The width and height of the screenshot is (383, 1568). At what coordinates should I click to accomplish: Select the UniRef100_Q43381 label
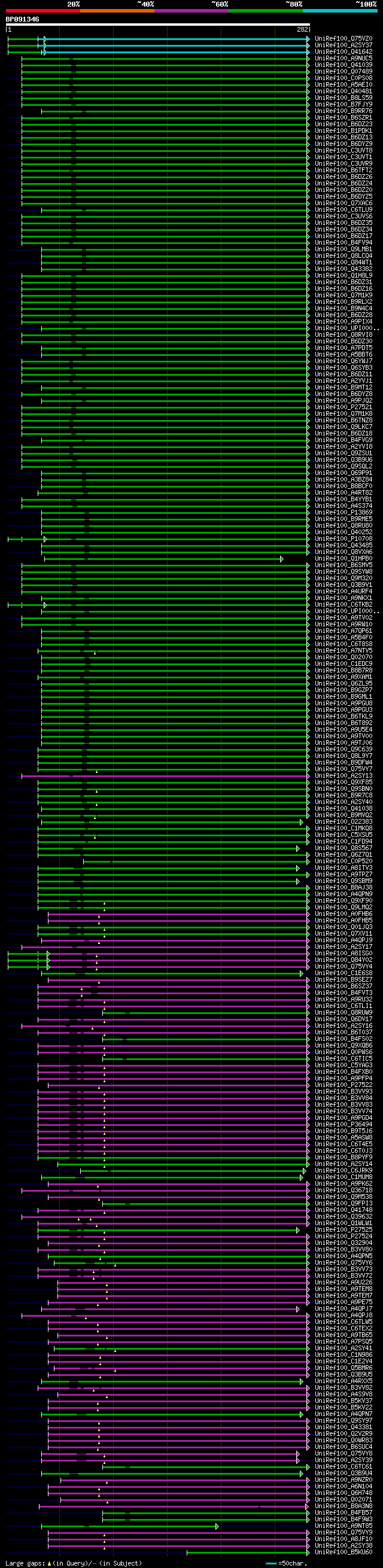click(x=344, y=1427)
